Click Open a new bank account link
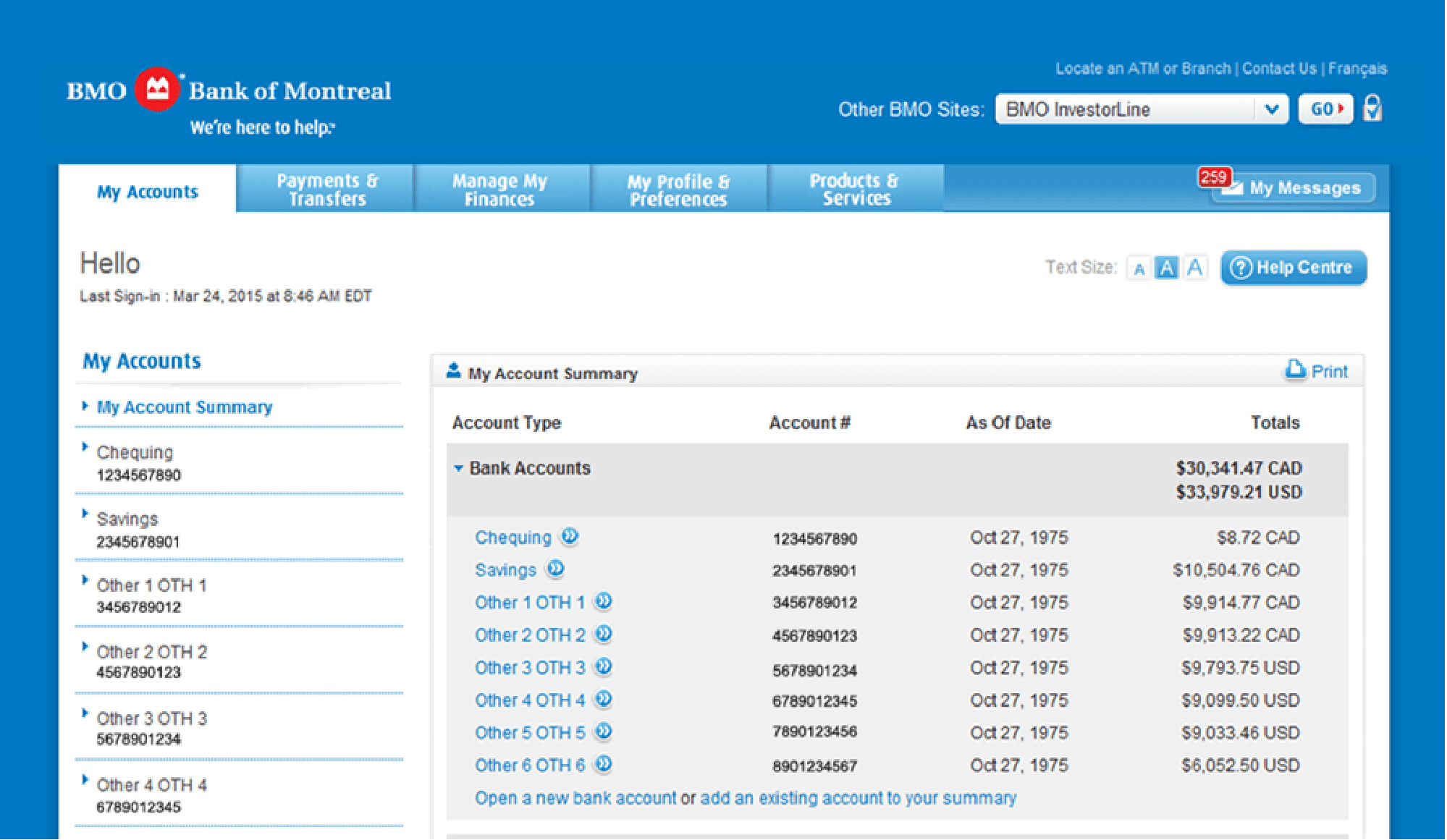 coord(575,798)
